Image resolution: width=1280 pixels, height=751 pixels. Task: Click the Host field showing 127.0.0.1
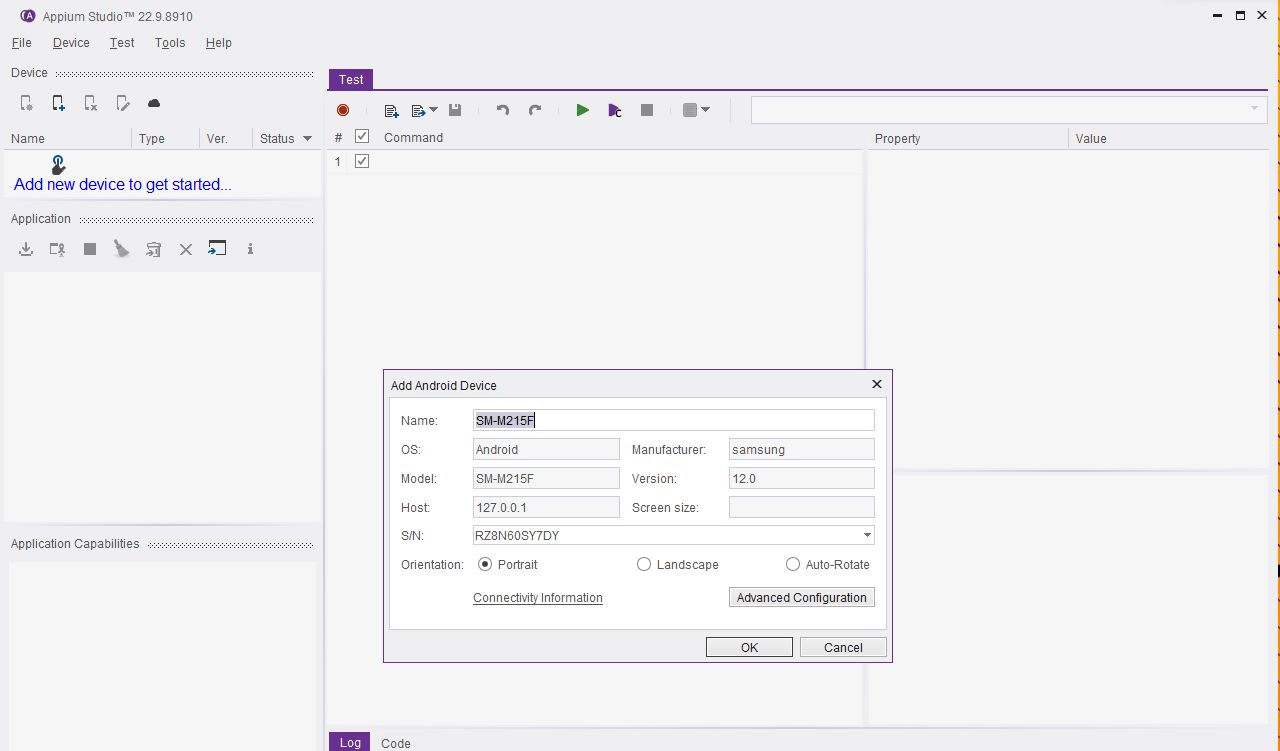coord(546,507)
